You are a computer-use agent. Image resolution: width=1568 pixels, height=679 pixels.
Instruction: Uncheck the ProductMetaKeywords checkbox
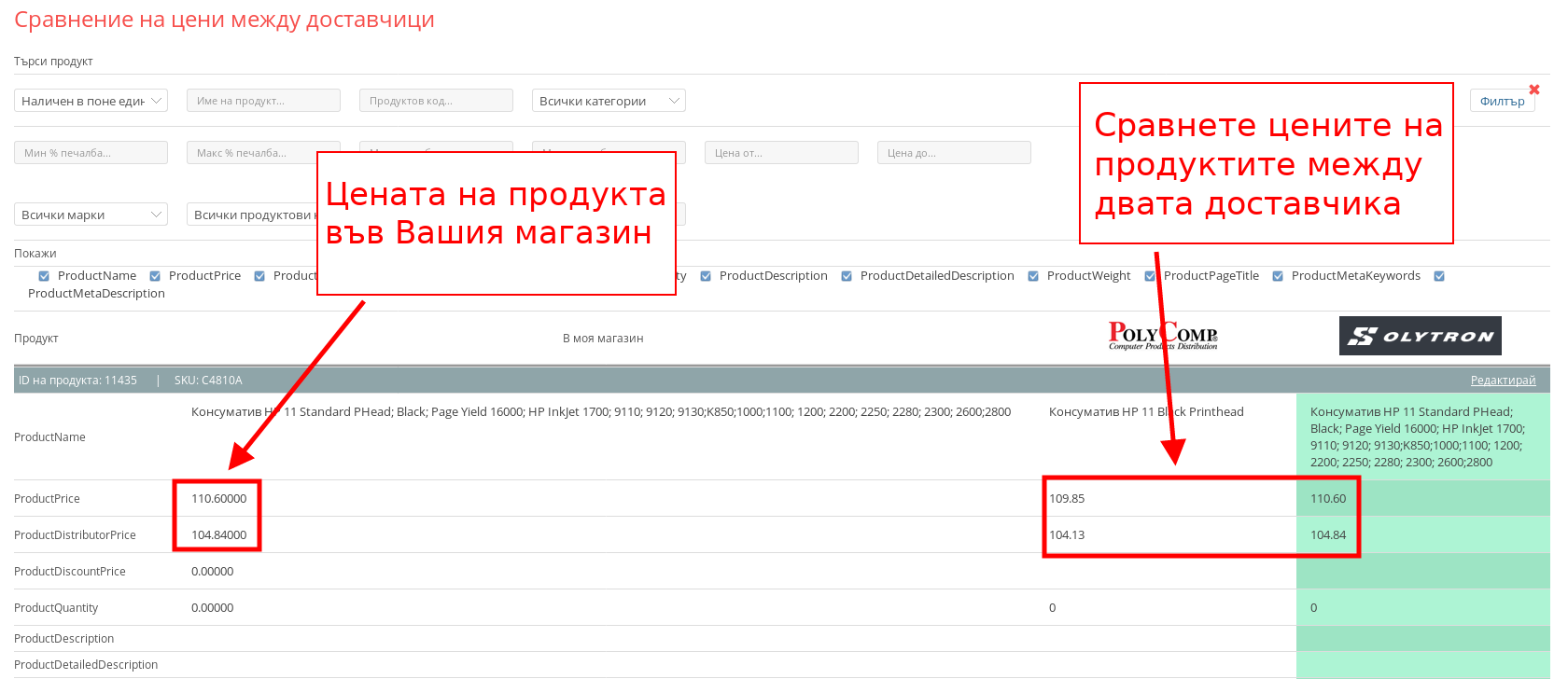[1278, 276]
